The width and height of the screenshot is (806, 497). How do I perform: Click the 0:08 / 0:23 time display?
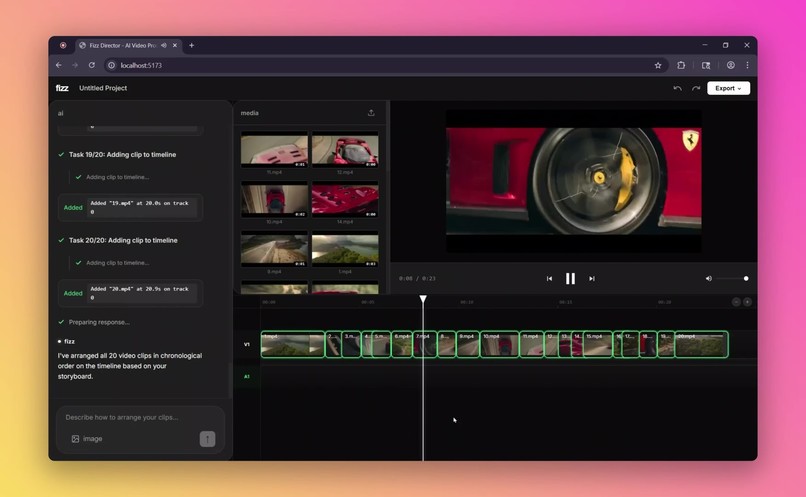pos(417,279)
